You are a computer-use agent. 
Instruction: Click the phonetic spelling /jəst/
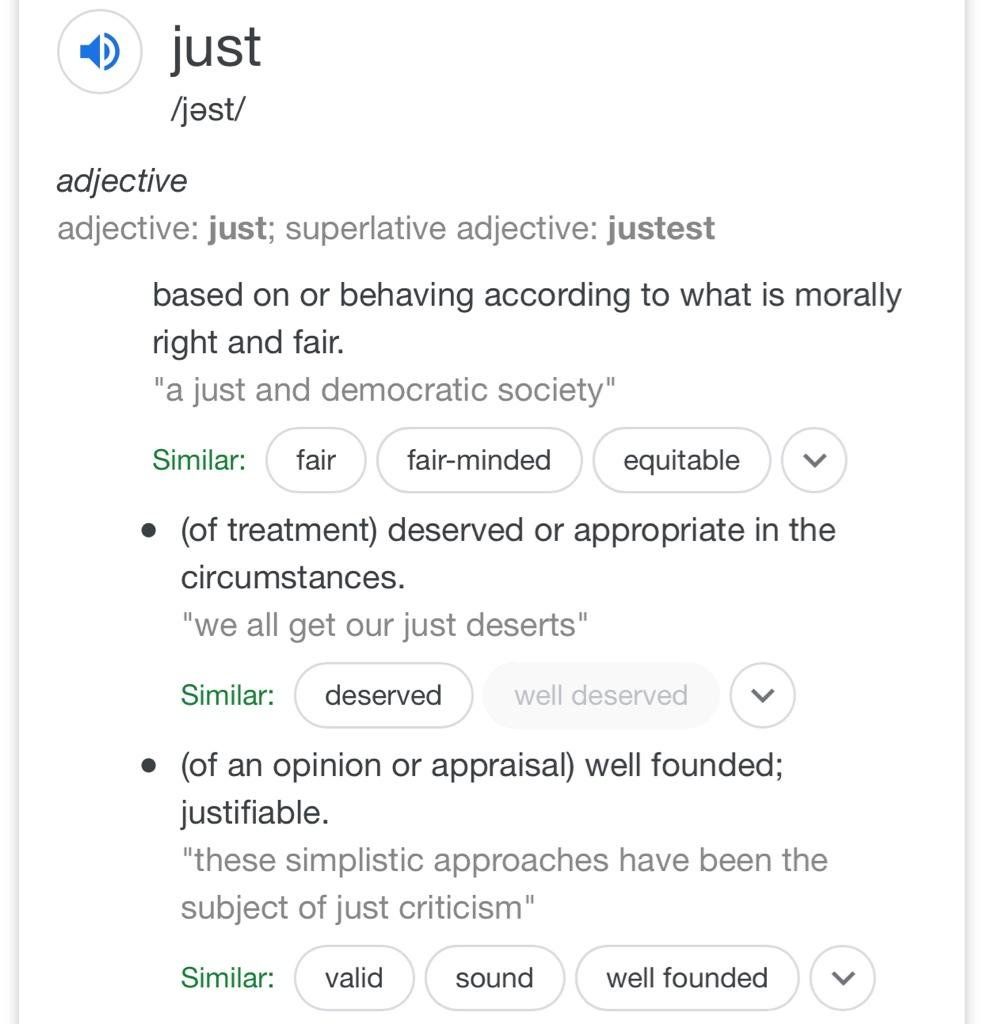tap(207, 109)
